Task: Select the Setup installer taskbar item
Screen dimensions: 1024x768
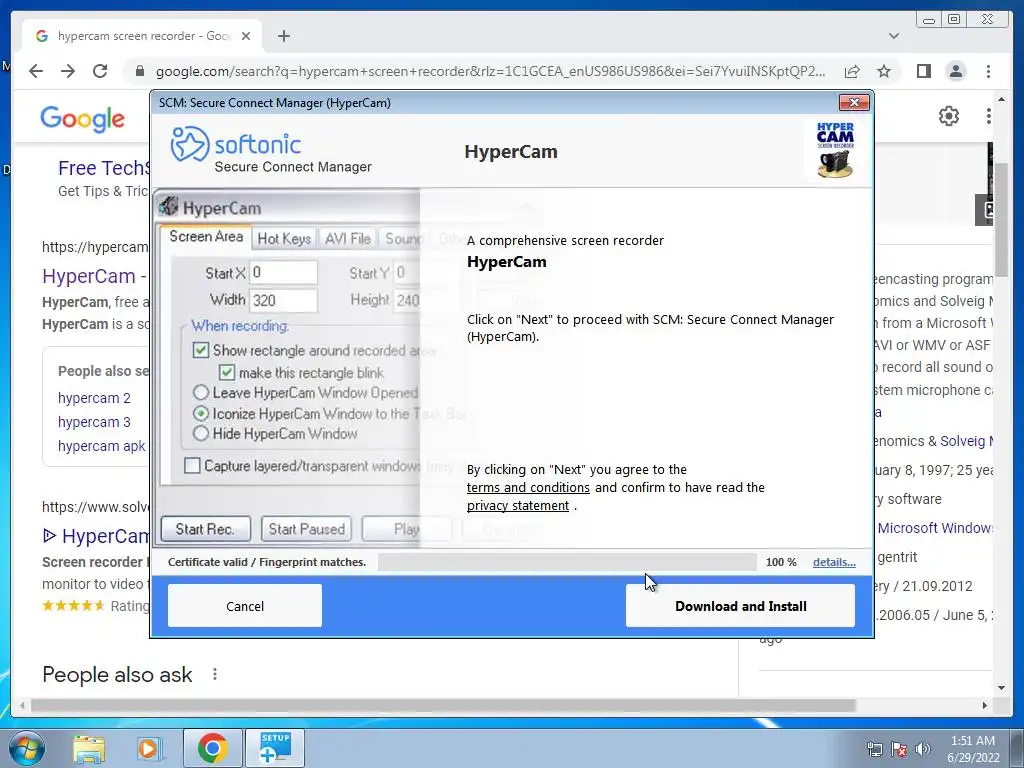Action: [x=274, y=748]
